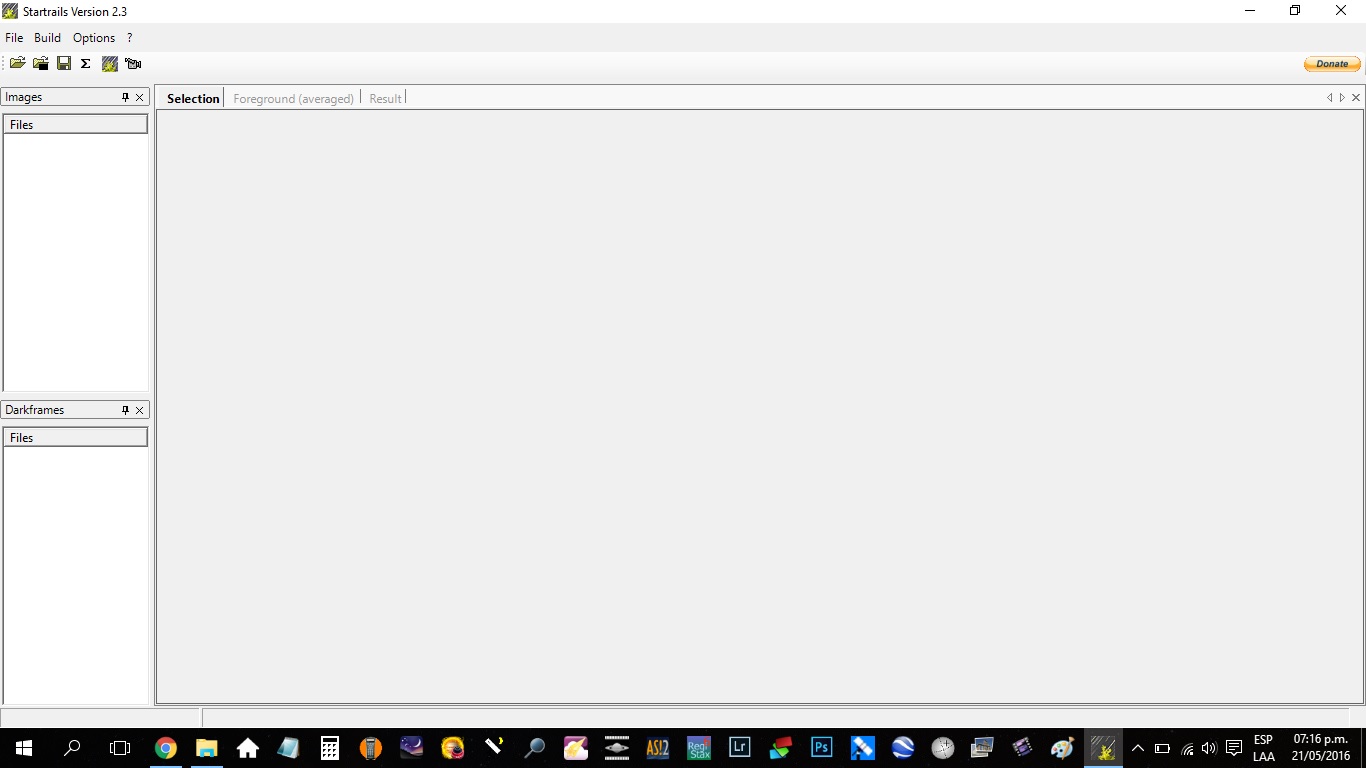This screenshot has height=768, width=1366.
Task: Click the Files column header in Images
Action: pos(75,125)
